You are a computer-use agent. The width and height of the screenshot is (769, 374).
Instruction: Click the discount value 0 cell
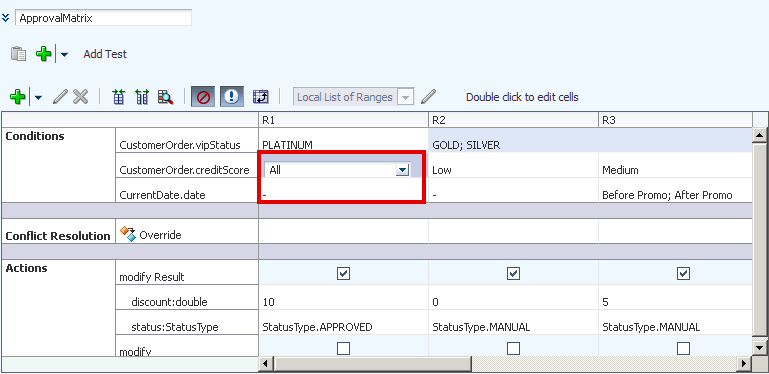(x=513, y=297)
